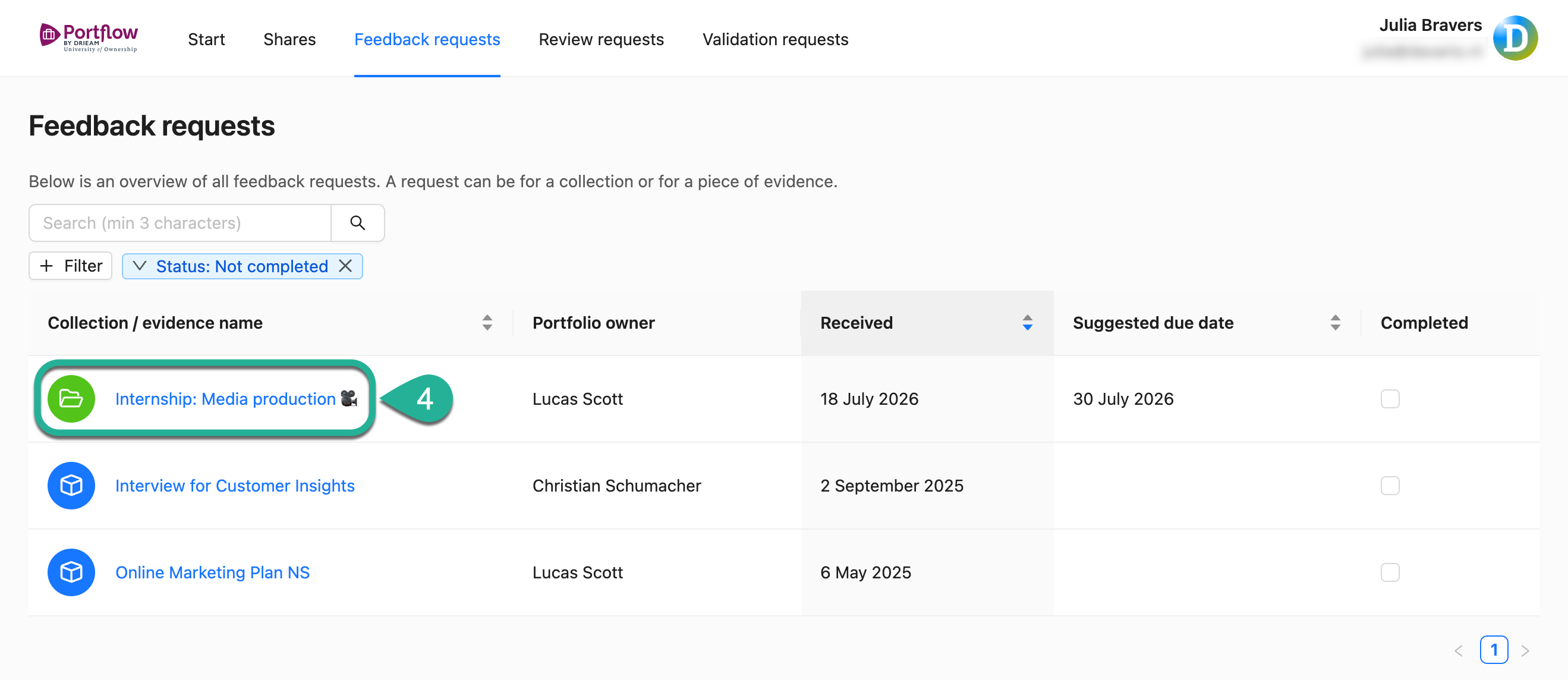Sort by Suggested due date
Screen dimensions: 1568x680
1335,323
